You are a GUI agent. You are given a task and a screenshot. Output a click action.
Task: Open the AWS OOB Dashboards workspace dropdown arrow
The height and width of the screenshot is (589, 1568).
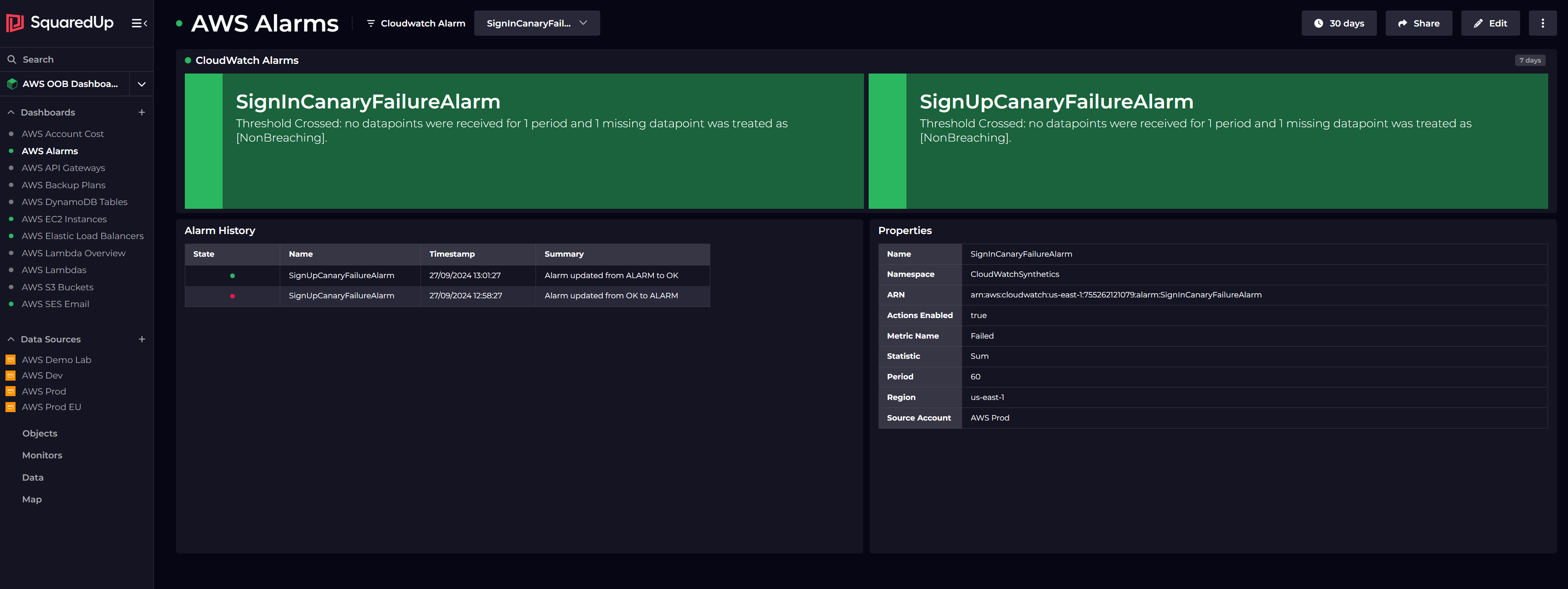pyautogui.click(x=142, y=84)
